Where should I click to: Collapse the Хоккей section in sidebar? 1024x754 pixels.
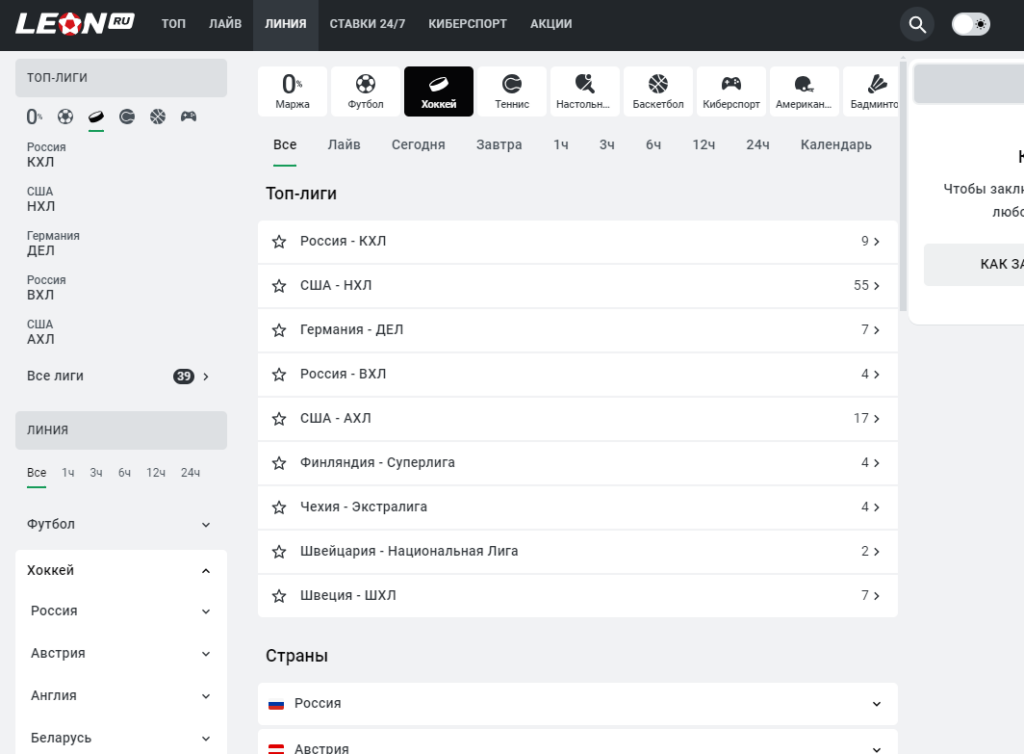pyautogui.click(x=121, y=571)
